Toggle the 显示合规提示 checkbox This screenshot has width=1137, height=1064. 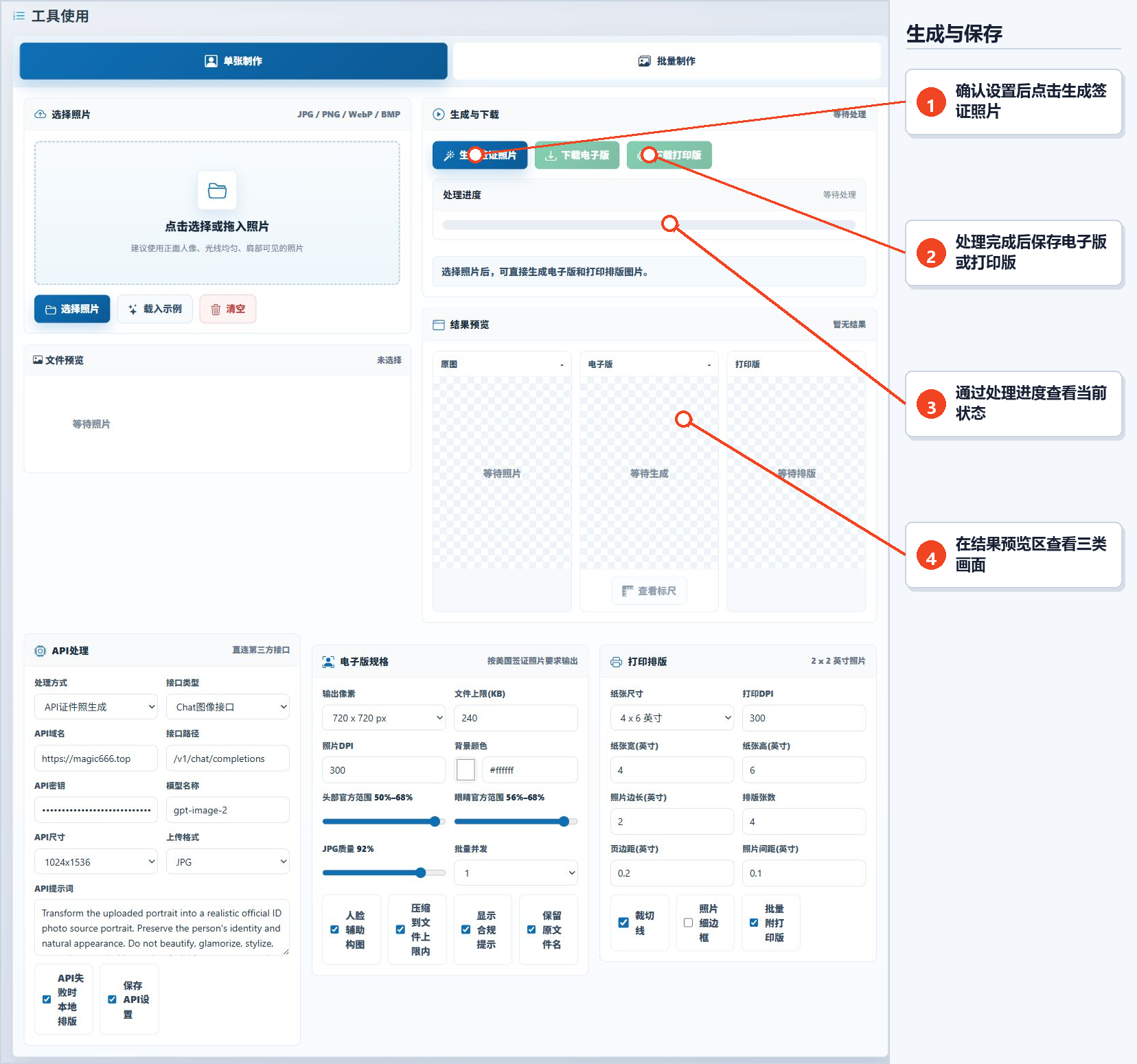[x=466, y=929]
